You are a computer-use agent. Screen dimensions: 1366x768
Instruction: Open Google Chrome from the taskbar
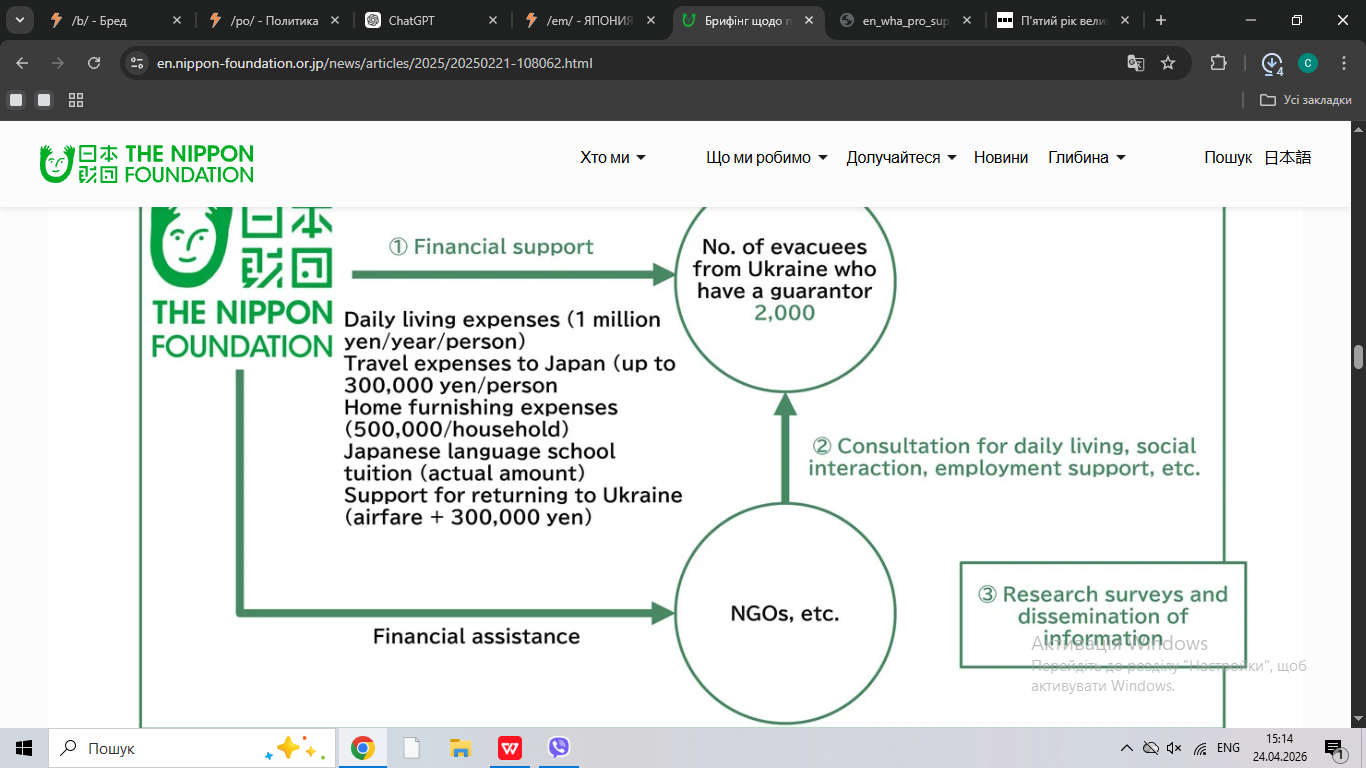[363, 748]
